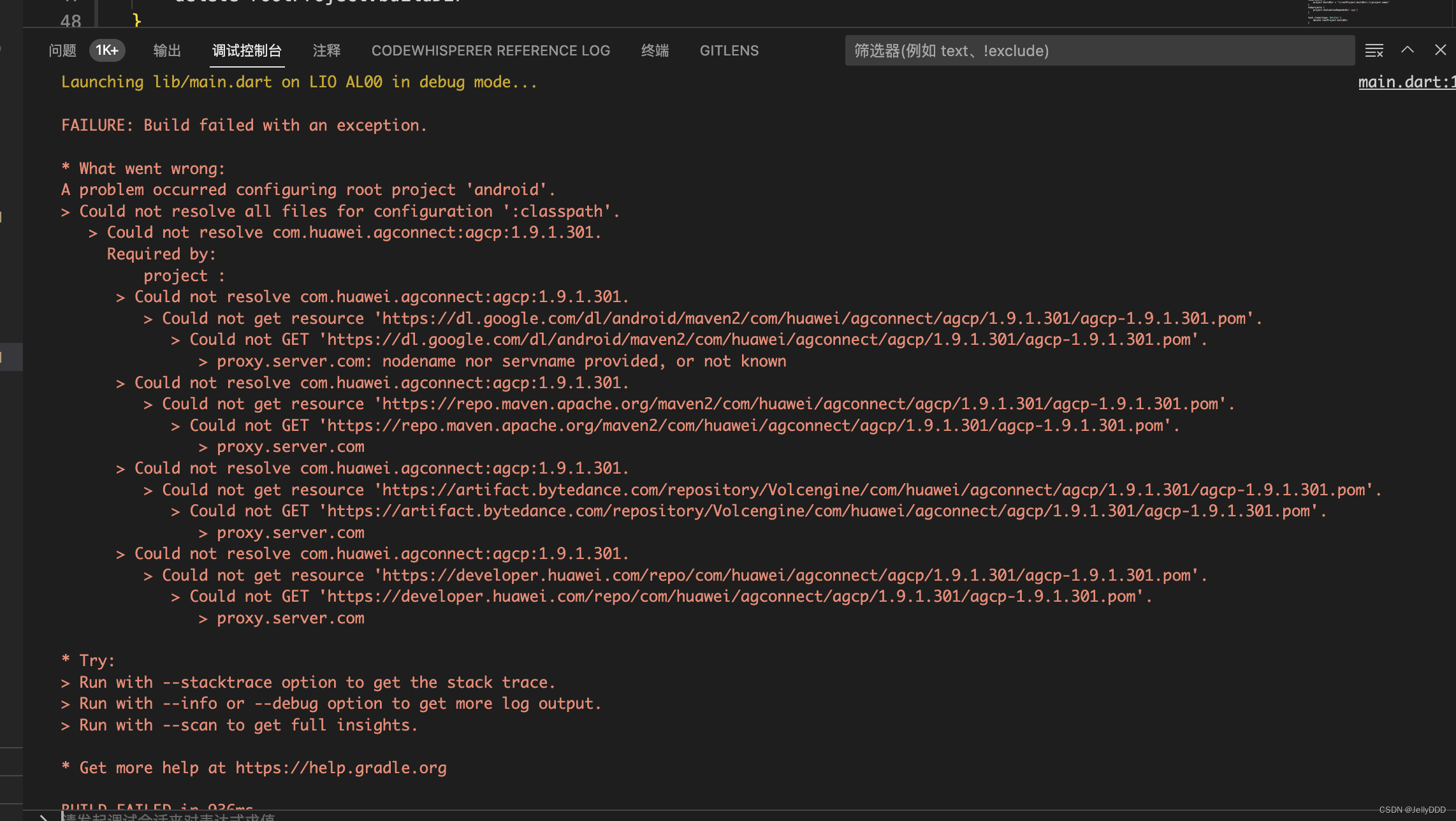
Task: Select the 调试控制台 debug console tab
Action: (247, 50)
